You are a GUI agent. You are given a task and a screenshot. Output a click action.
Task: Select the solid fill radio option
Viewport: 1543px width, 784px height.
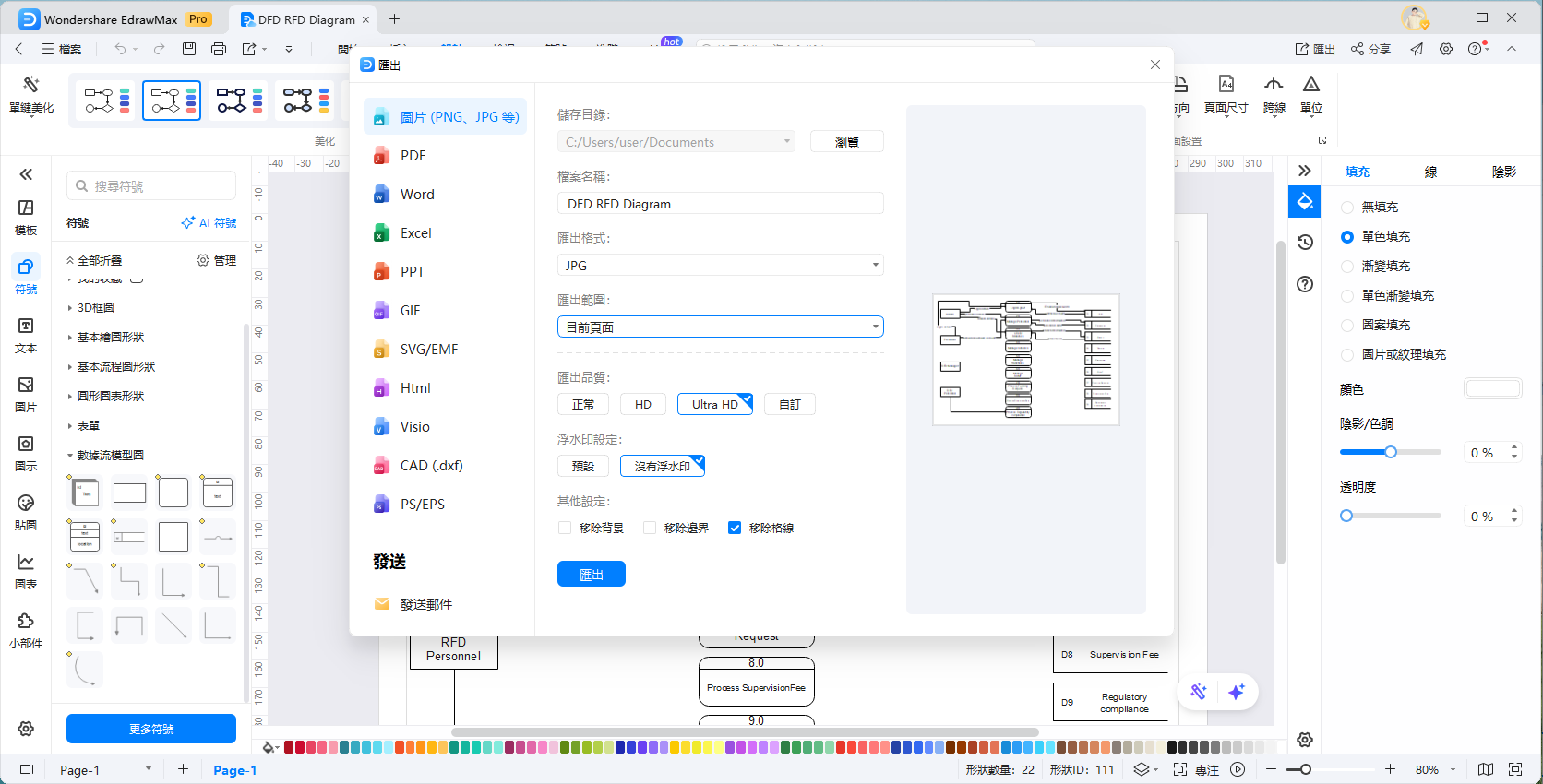point(1347,237)
